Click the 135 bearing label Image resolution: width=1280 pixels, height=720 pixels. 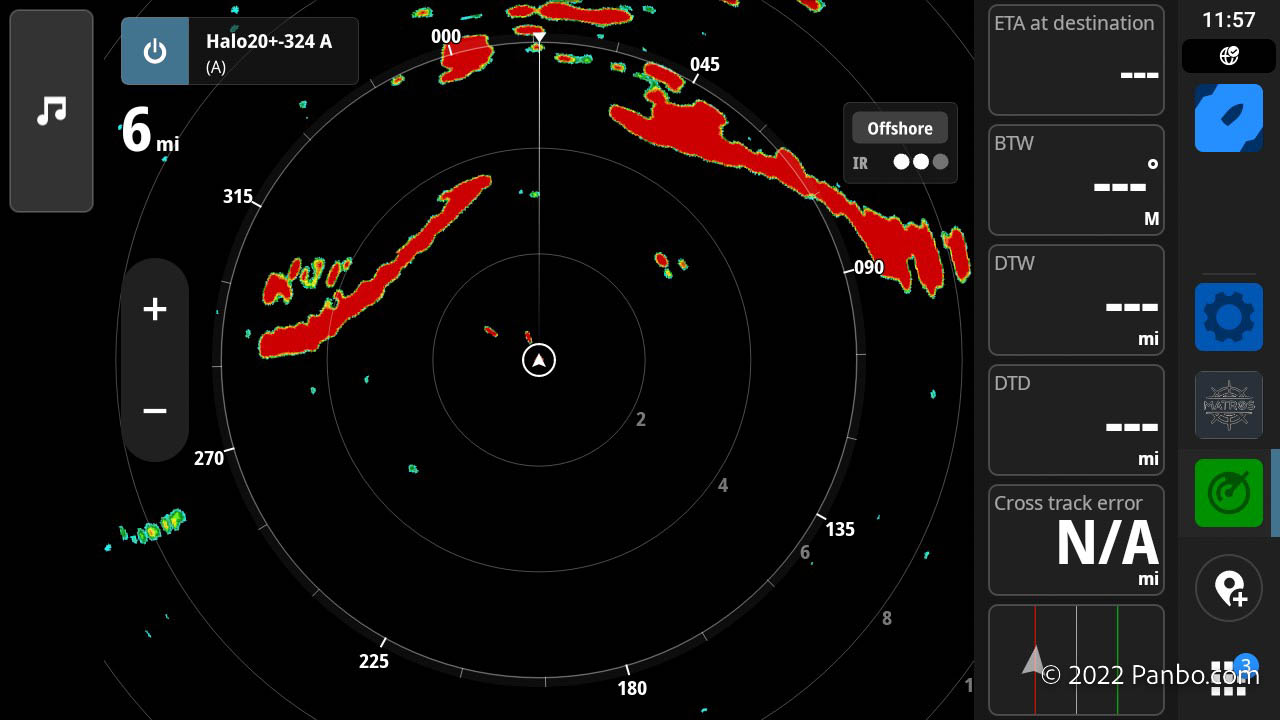coord(840,529)
